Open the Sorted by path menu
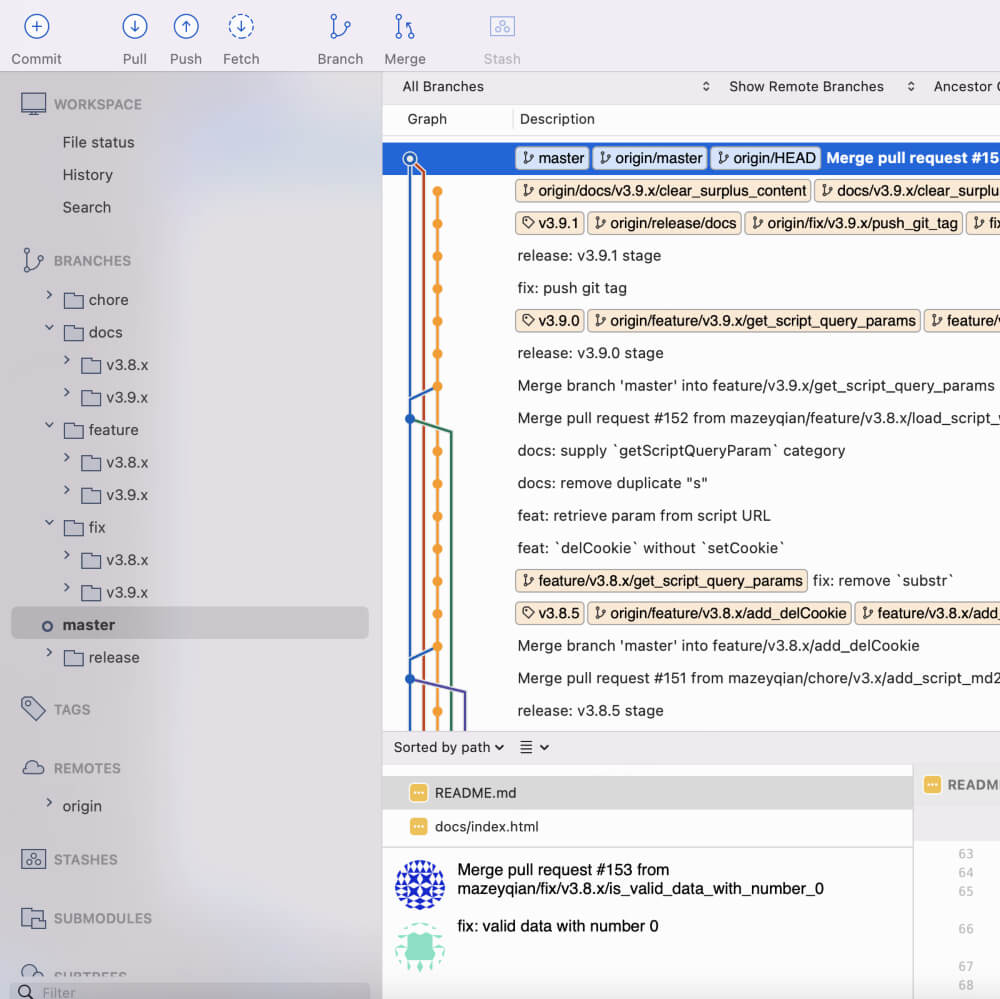 point(446,747)
